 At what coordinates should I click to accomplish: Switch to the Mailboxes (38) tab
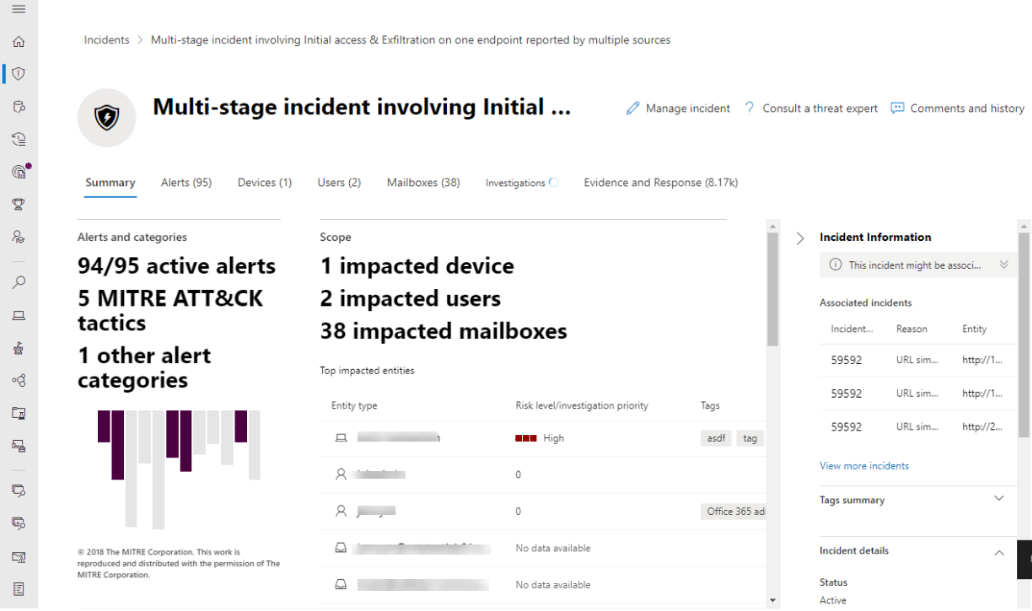point(423,182)
